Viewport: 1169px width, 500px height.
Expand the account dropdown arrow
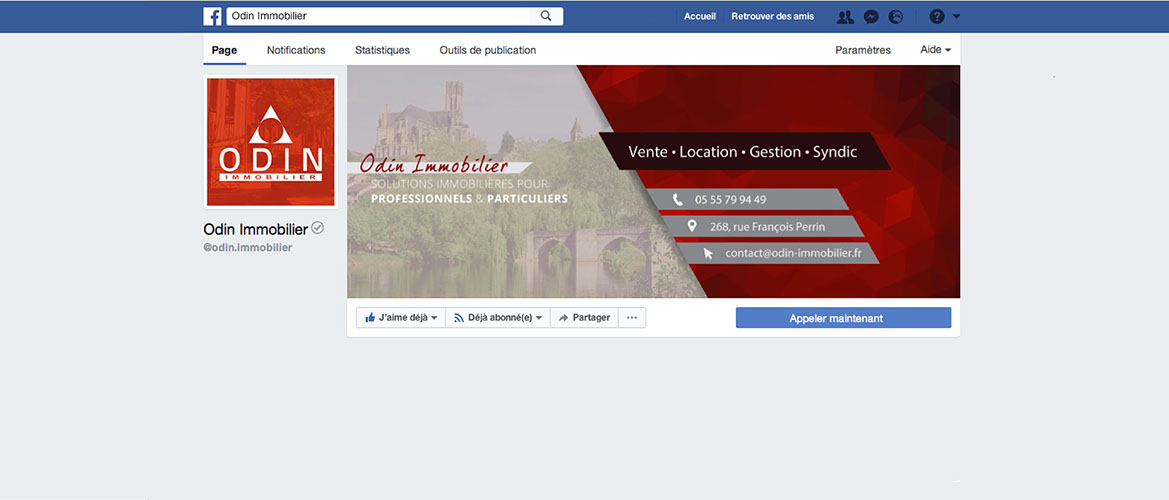tap(957, 16)
